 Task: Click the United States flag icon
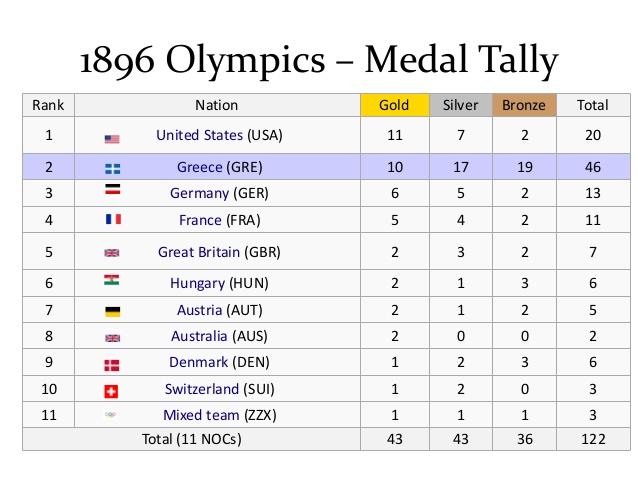112,138
